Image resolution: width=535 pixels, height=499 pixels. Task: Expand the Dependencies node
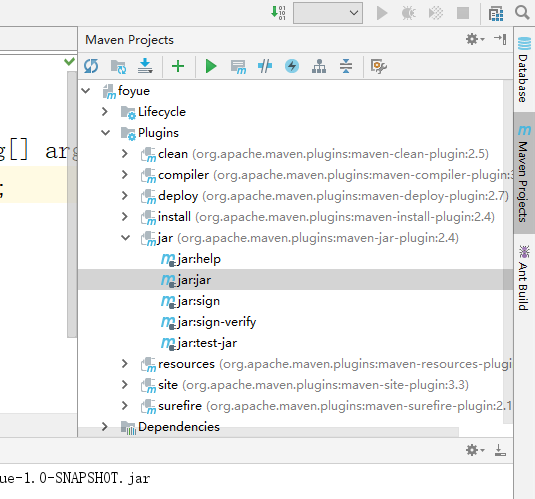tap(104, 427)
